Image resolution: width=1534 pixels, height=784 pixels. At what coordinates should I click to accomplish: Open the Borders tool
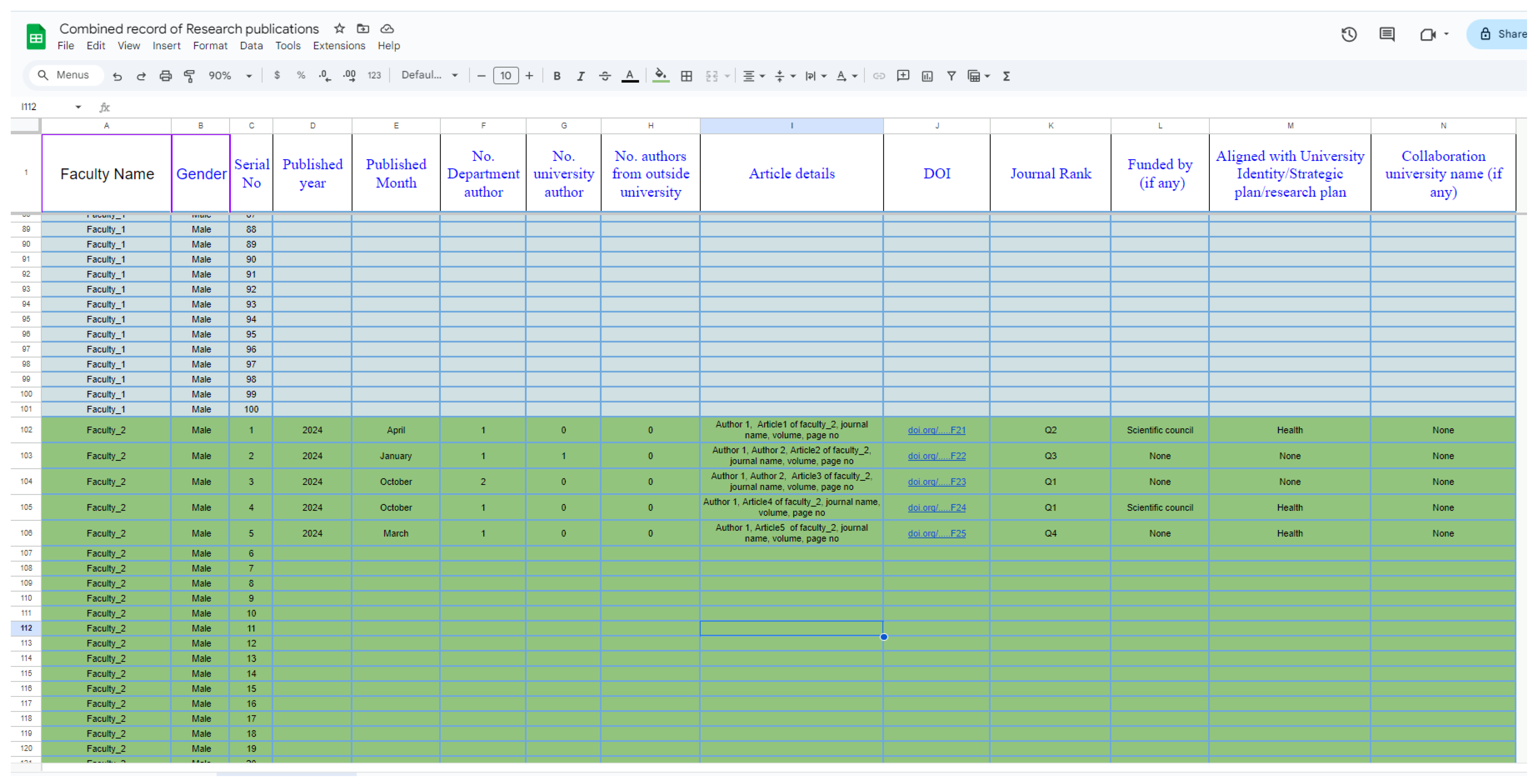[x=686, y=76]
